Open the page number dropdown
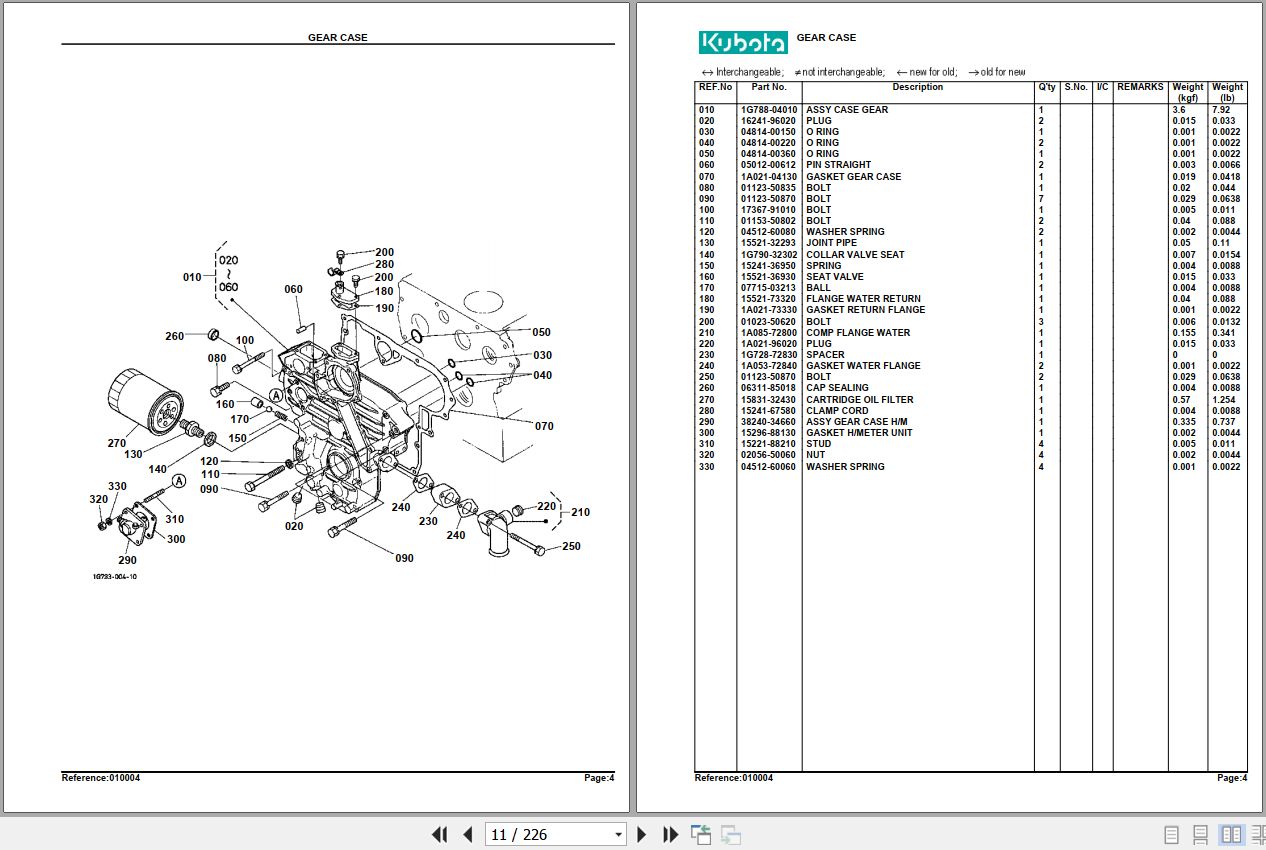The height and width of the screenshot is (850, 1266). click(x=618, y=835)
